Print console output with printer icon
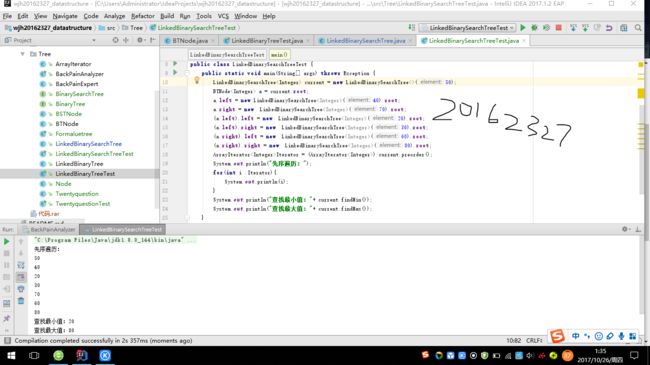 [x=21, y=289]
